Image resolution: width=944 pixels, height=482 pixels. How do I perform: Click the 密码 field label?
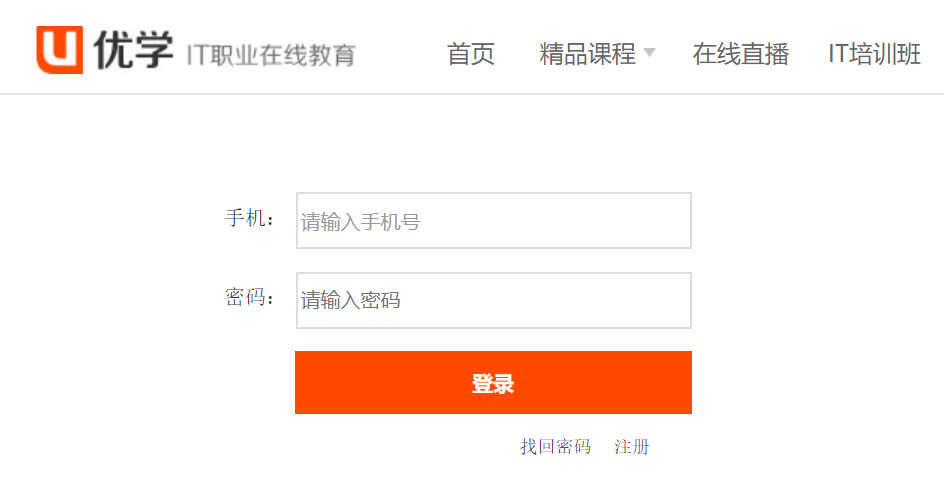[250, 297]
